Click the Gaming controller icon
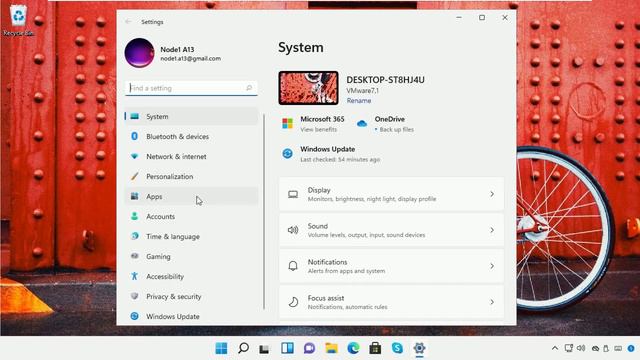The image size is (640, 360). click(x=134, y=256)
